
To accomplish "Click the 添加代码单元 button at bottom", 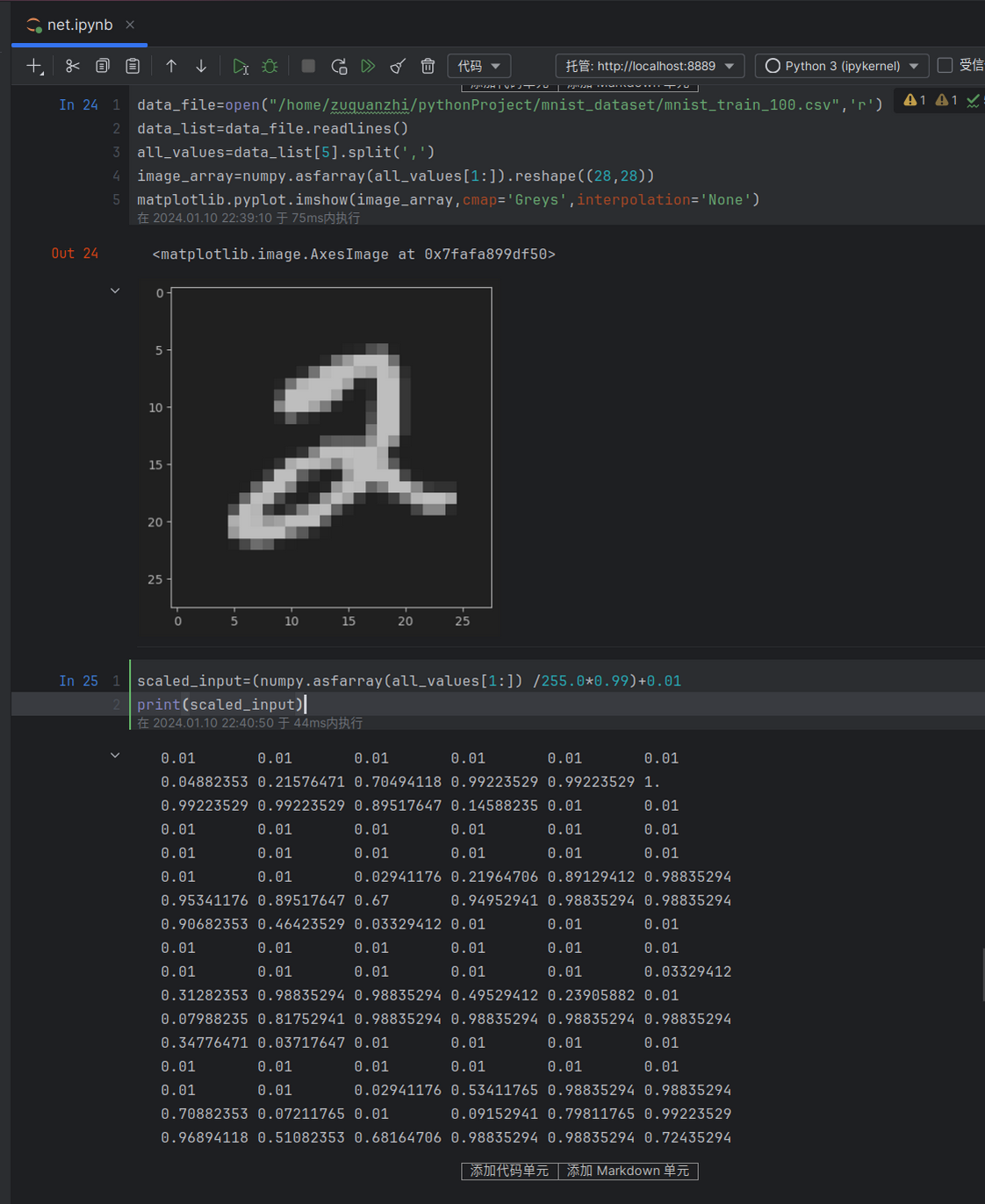I will [509, 1171].
